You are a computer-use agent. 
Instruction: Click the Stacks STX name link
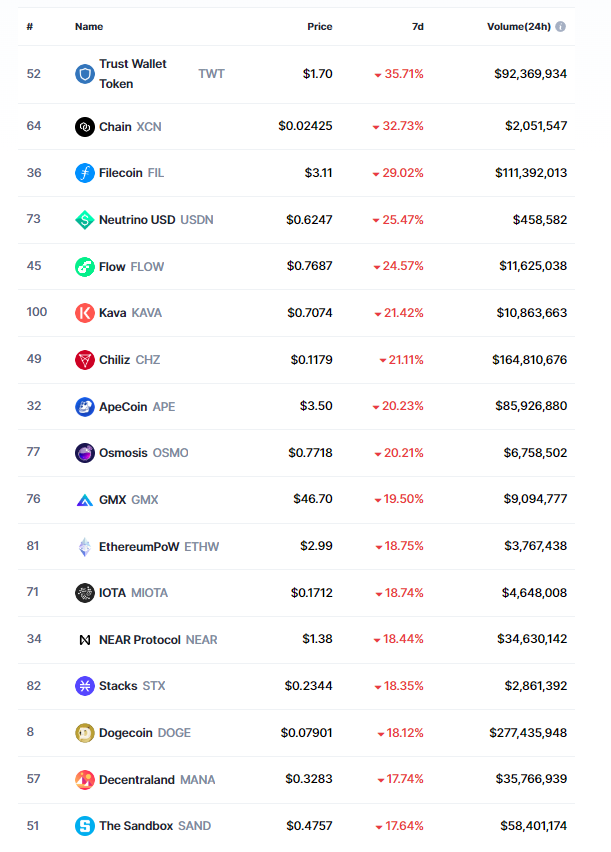(119, 686)
